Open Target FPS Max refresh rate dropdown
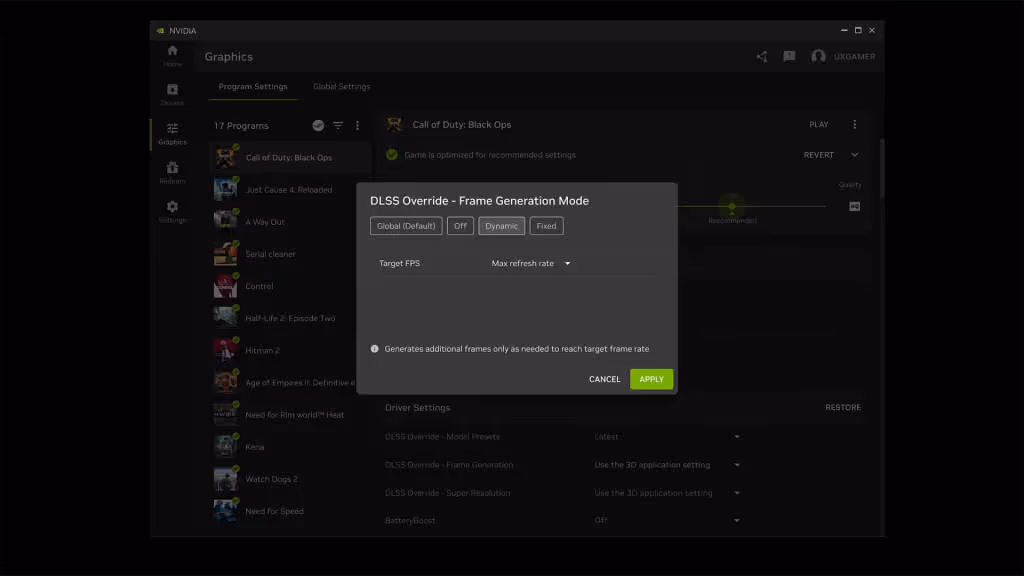Image resolution: width=1024 pixels, height=576 pixels. (x=531, y=264)
